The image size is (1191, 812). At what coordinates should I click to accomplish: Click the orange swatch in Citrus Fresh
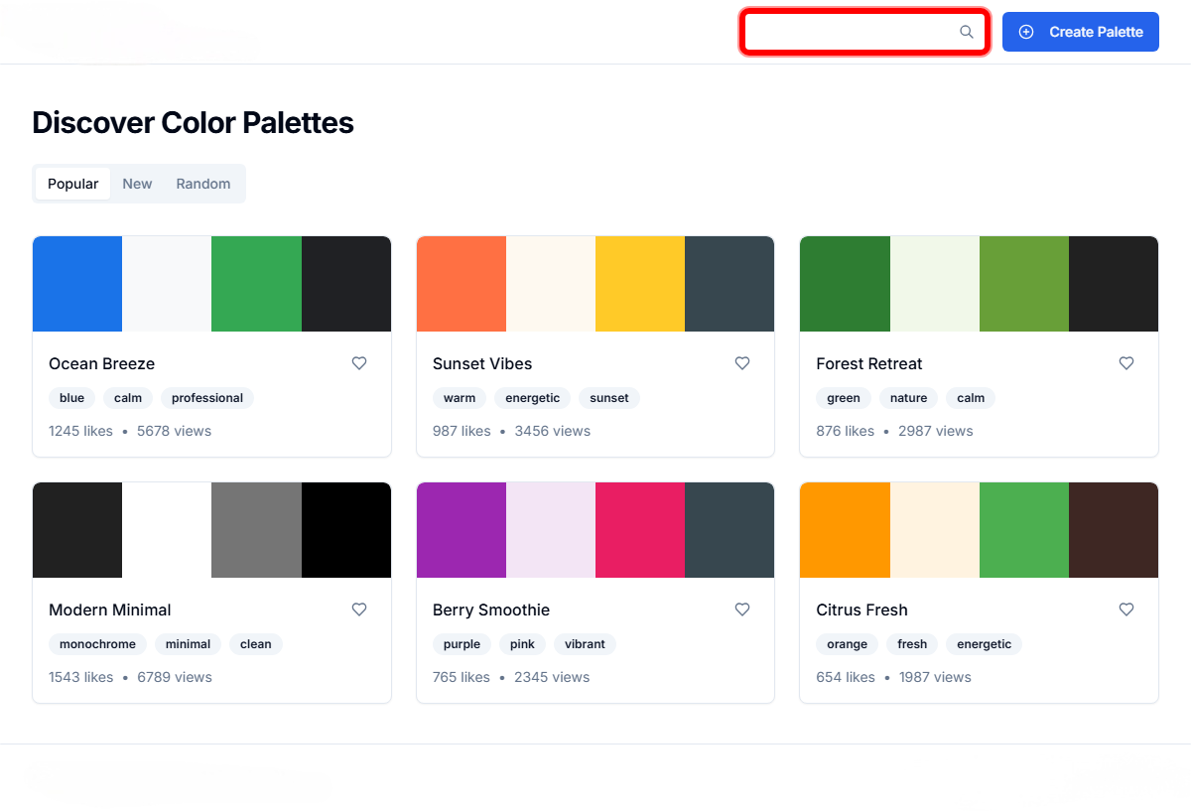click(844, 530)
